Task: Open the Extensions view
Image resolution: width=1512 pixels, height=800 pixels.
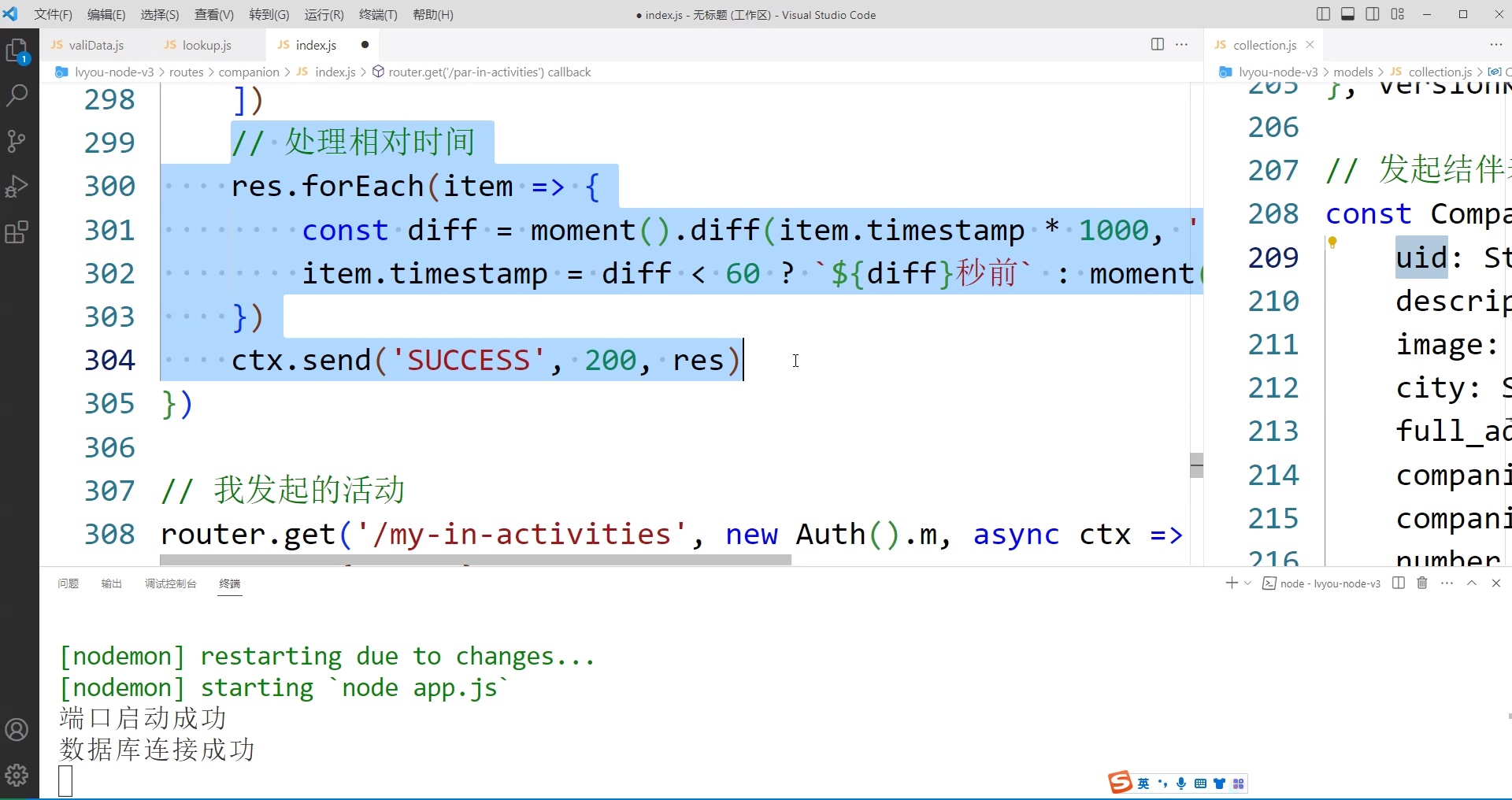Action: (17, 232)
